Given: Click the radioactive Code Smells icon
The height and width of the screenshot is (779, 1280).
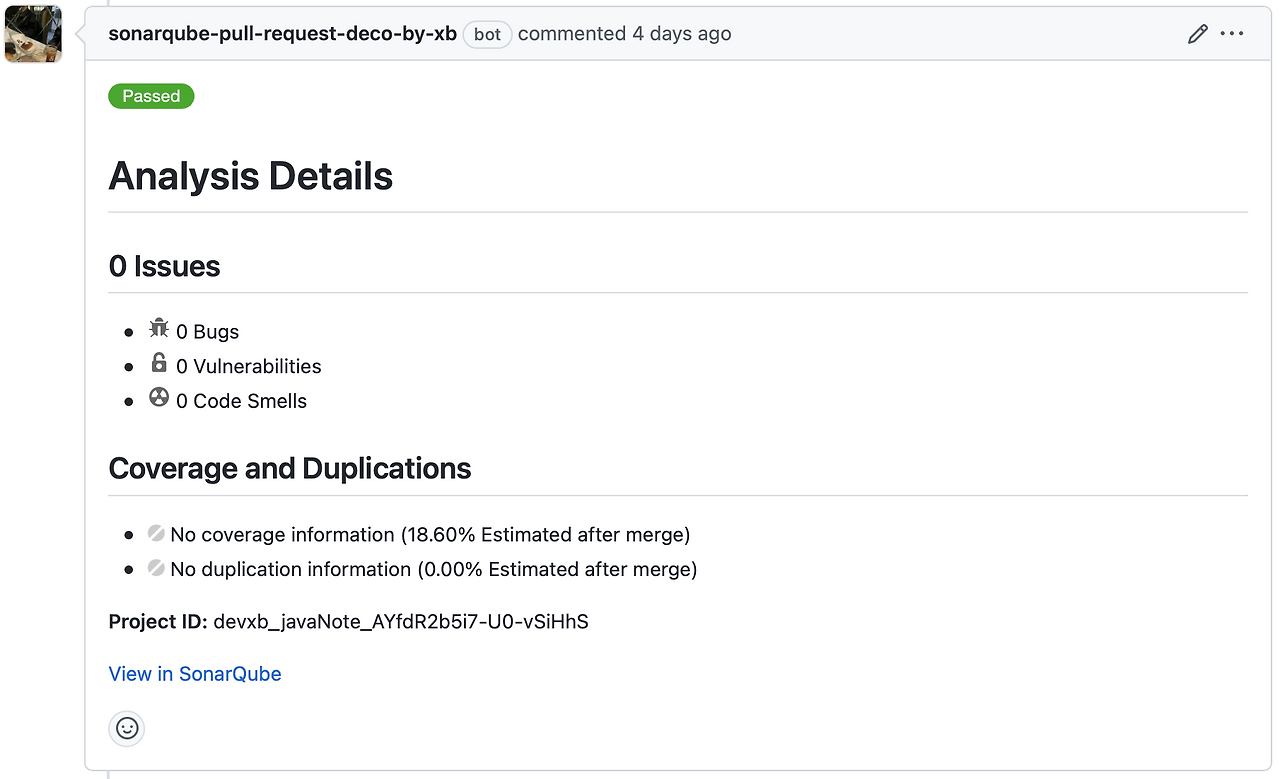Looking at the screenshot, I should 159,397.
